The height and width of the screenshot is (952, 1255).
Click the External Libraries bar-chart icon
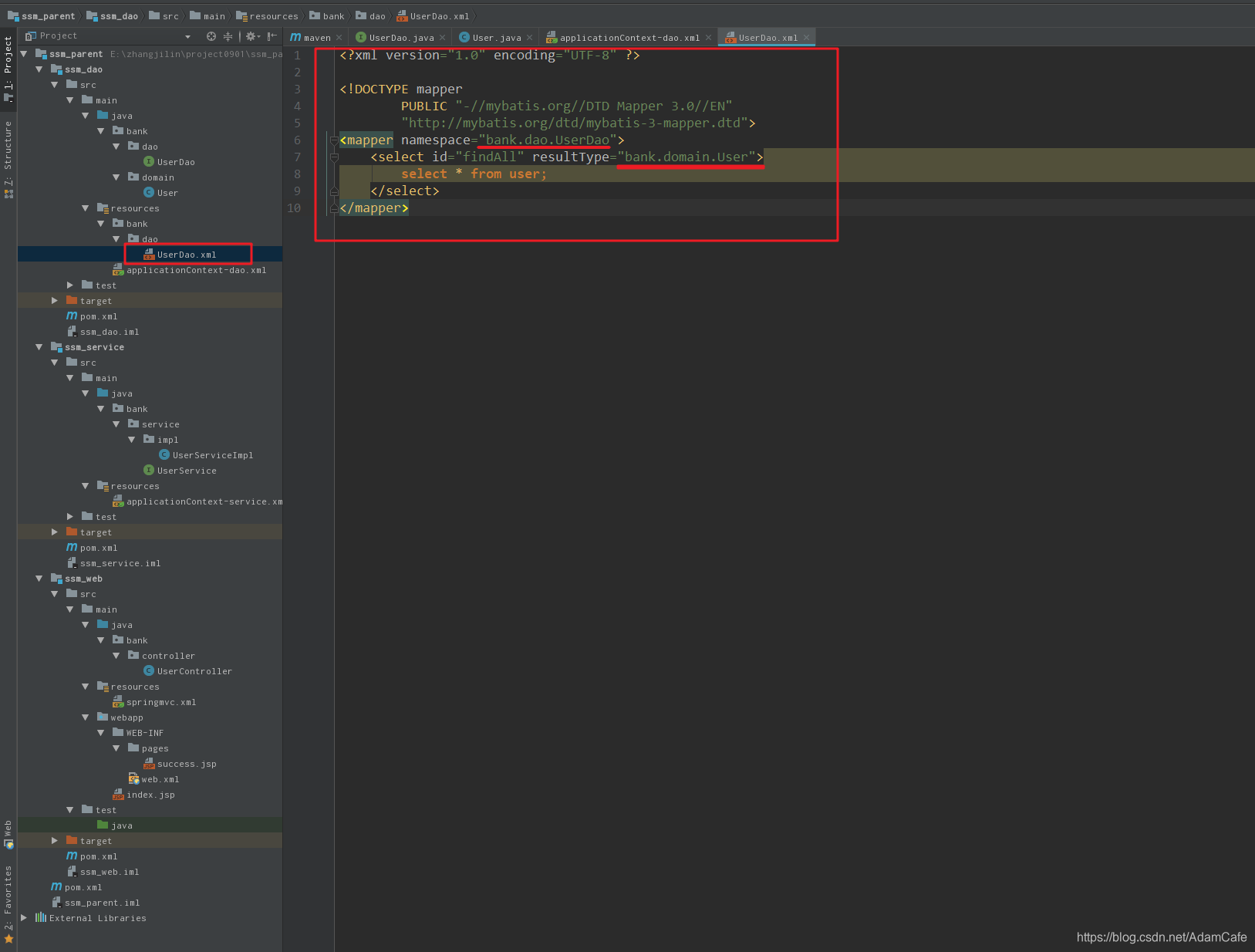(x=41, y=918)
